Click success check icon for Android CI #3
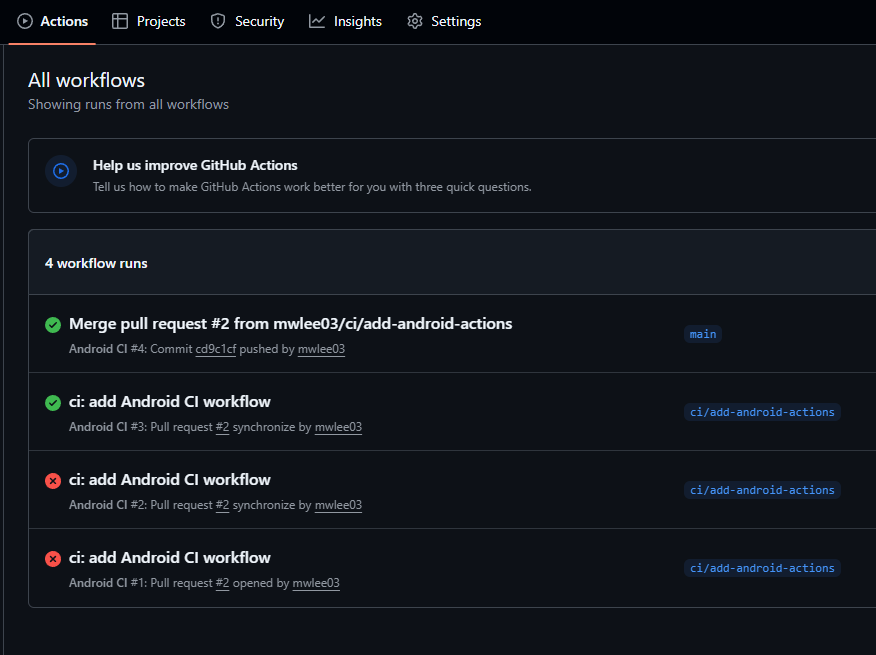876x655 pixels. pyautogui.click(x=53, y=402)
